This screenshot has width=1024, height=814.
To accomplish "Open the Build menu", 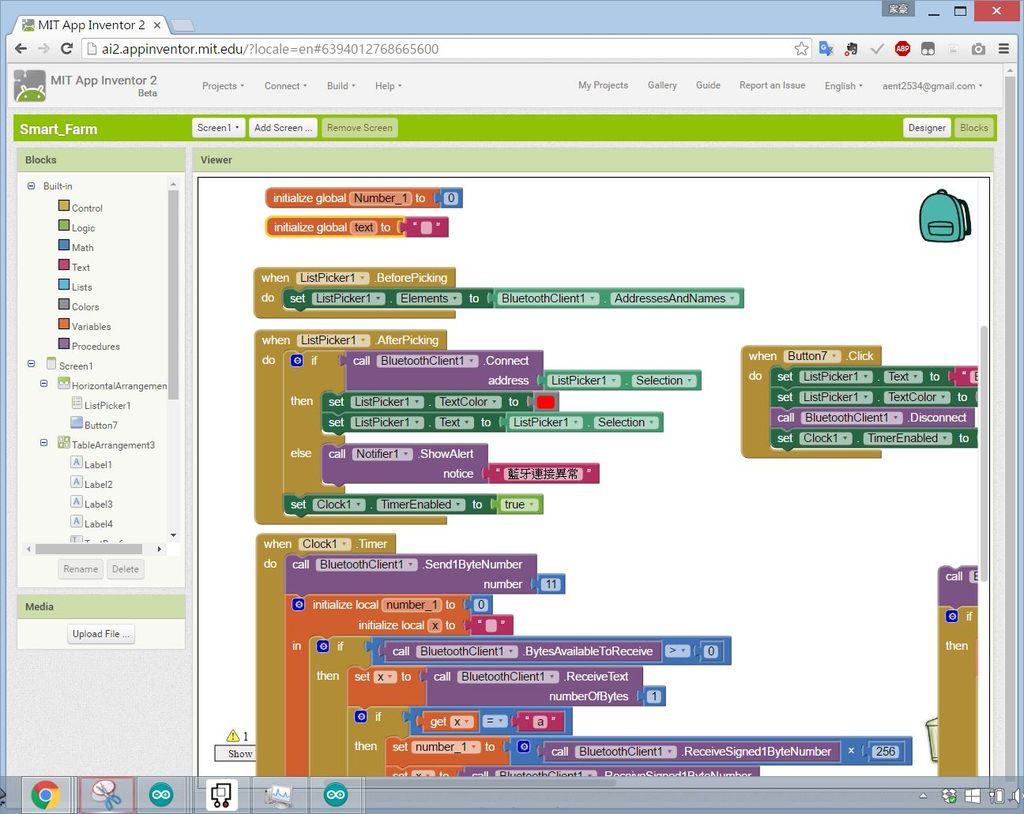I will [341, 86].
